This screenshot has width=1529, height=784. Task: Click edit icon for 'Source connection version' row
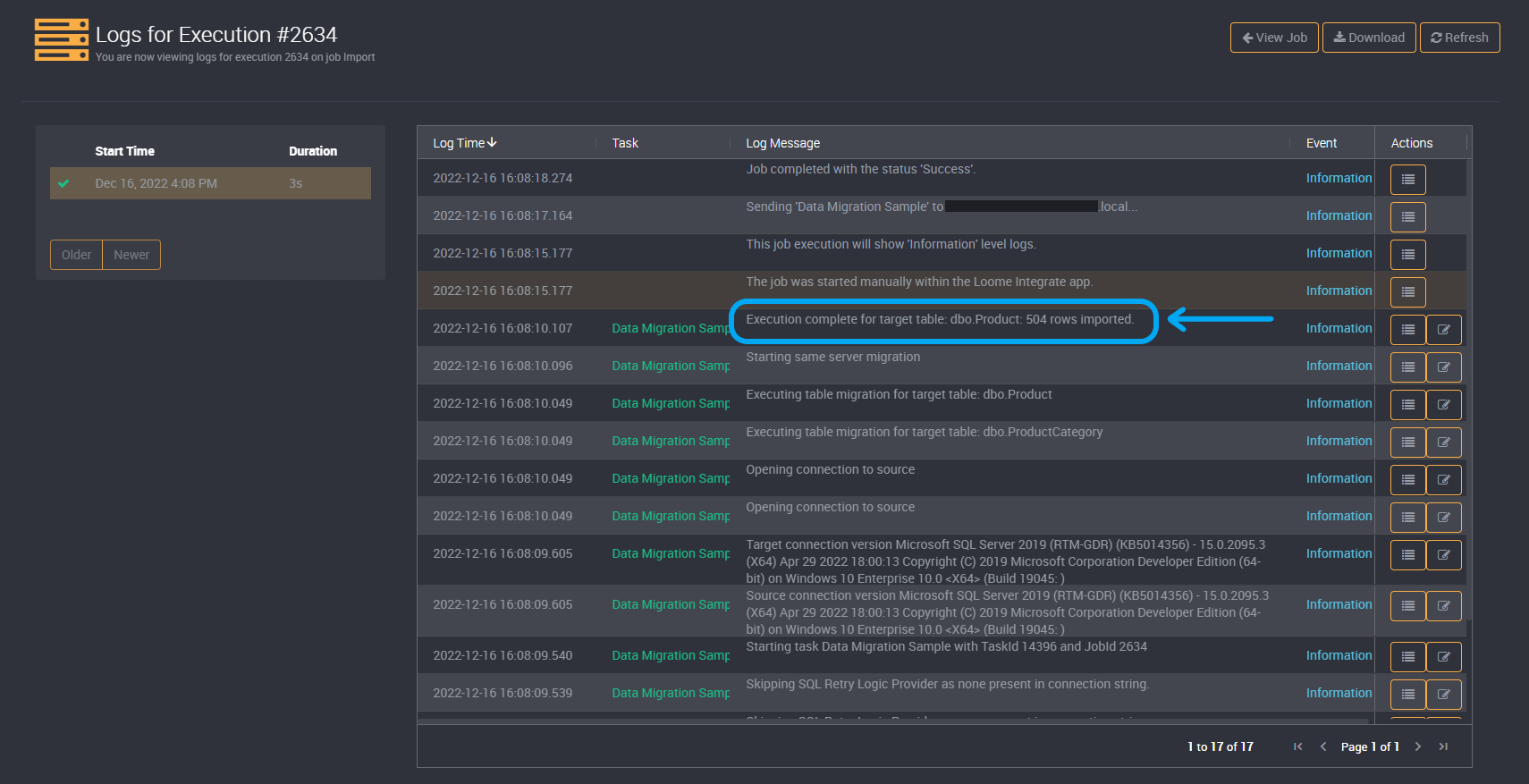pyautogui.click(x=1444, y=606)
